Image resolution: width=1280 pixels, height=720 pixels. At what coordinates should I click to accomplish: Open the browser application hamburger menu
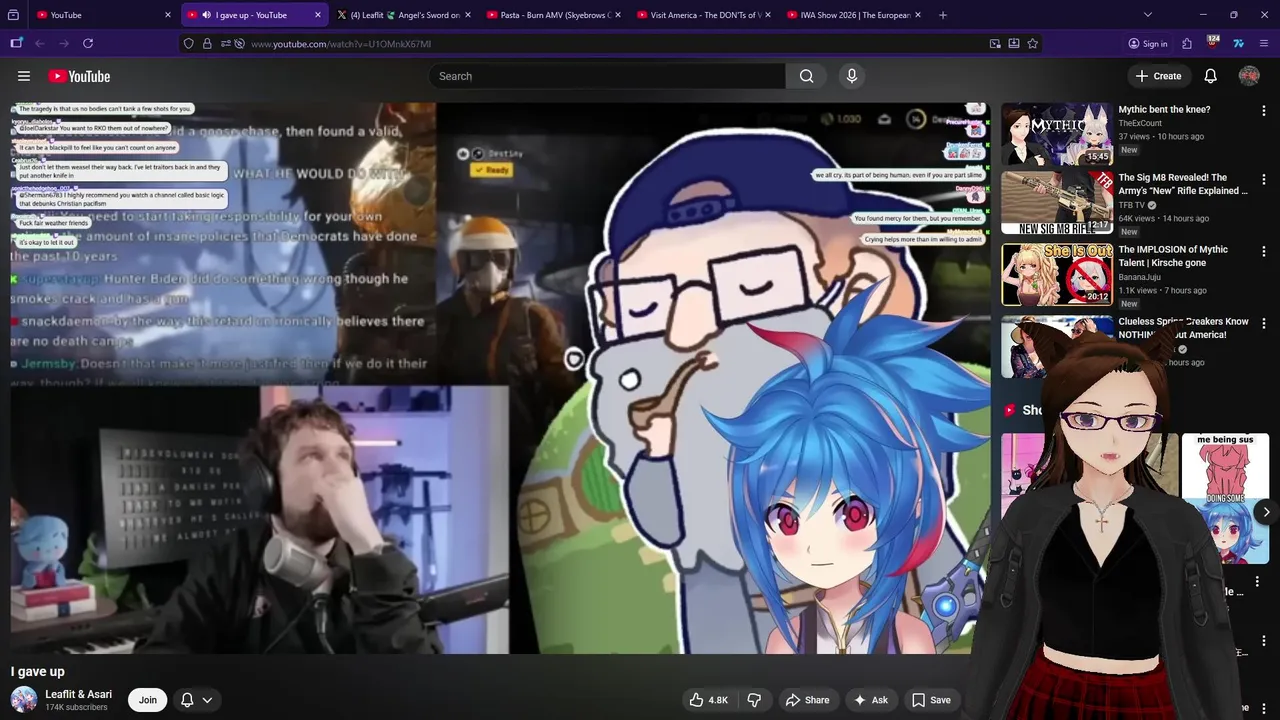click(1264, 44)
